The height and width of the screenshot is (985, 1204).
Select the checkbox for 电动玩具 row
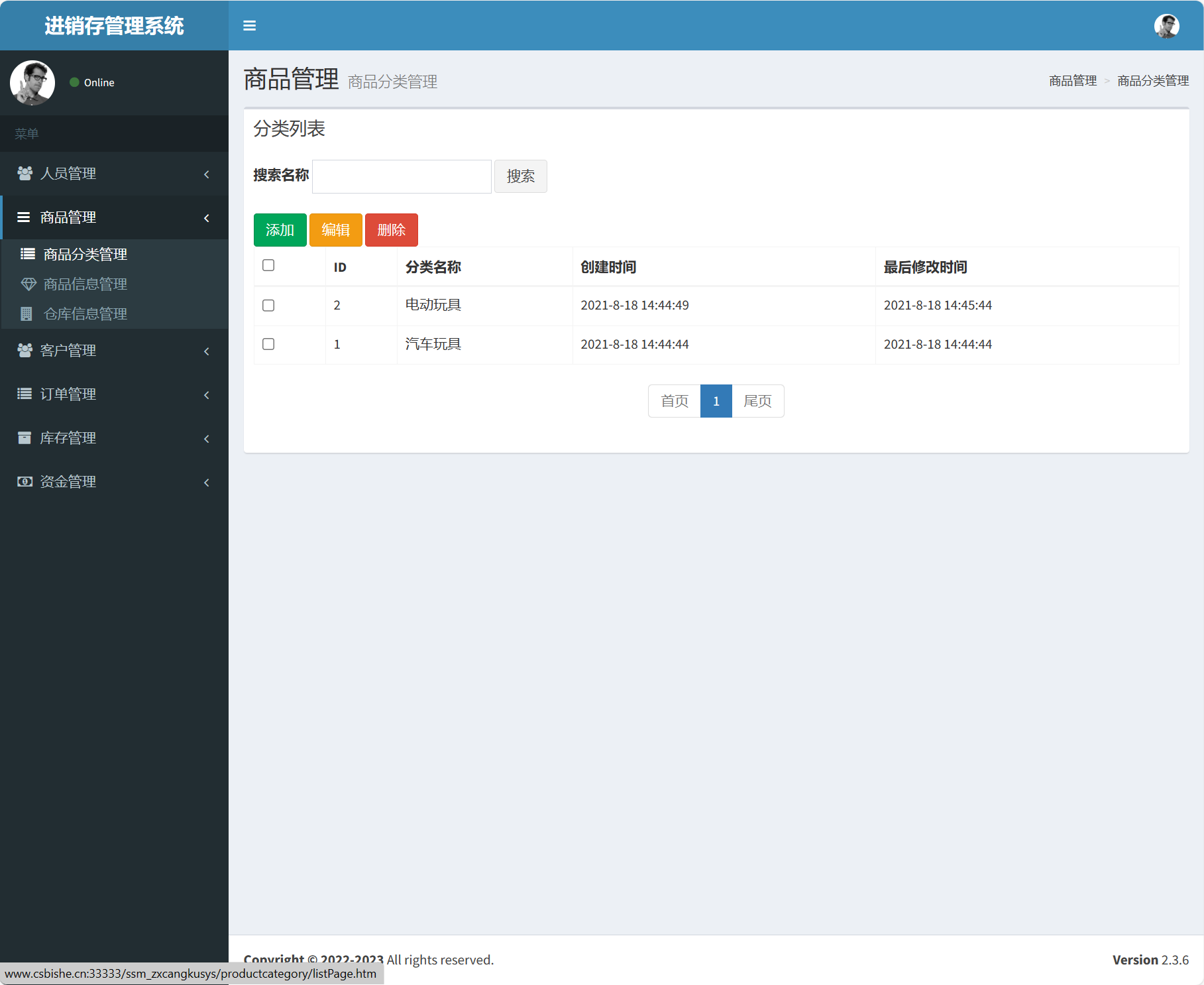[268, 306]
